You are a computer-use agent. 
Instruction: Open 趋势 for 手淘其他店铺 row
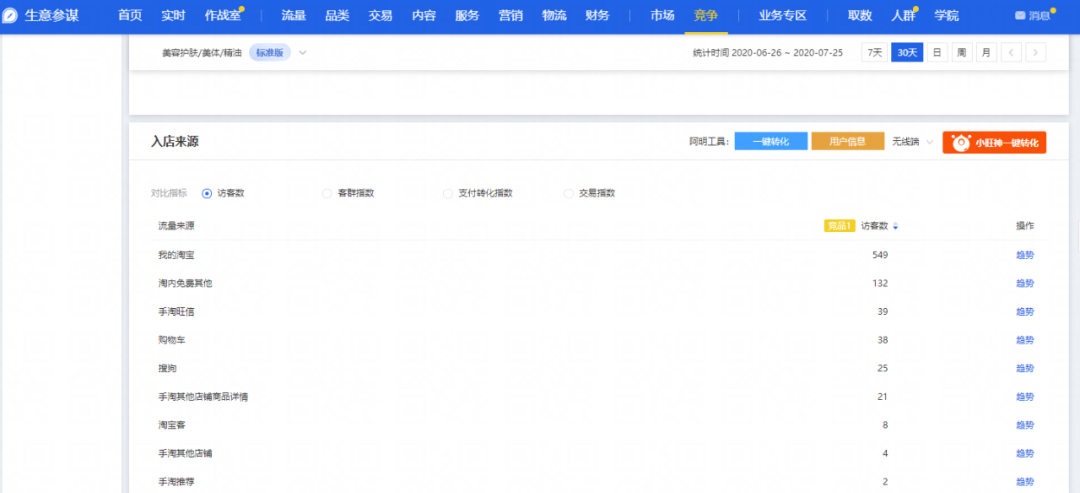1025,453
